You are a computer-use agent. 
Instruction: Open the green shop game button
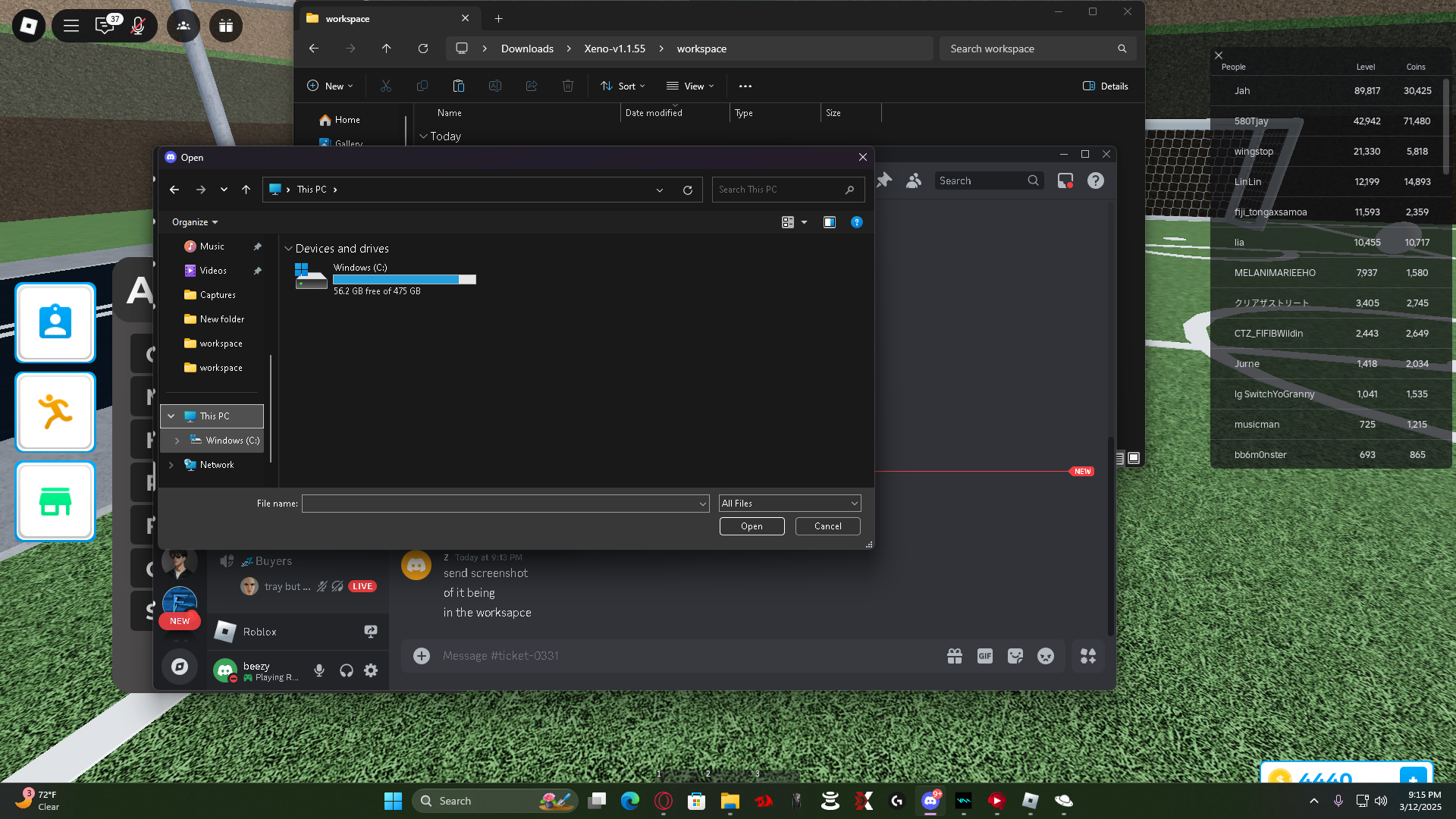tap(55, 501)
